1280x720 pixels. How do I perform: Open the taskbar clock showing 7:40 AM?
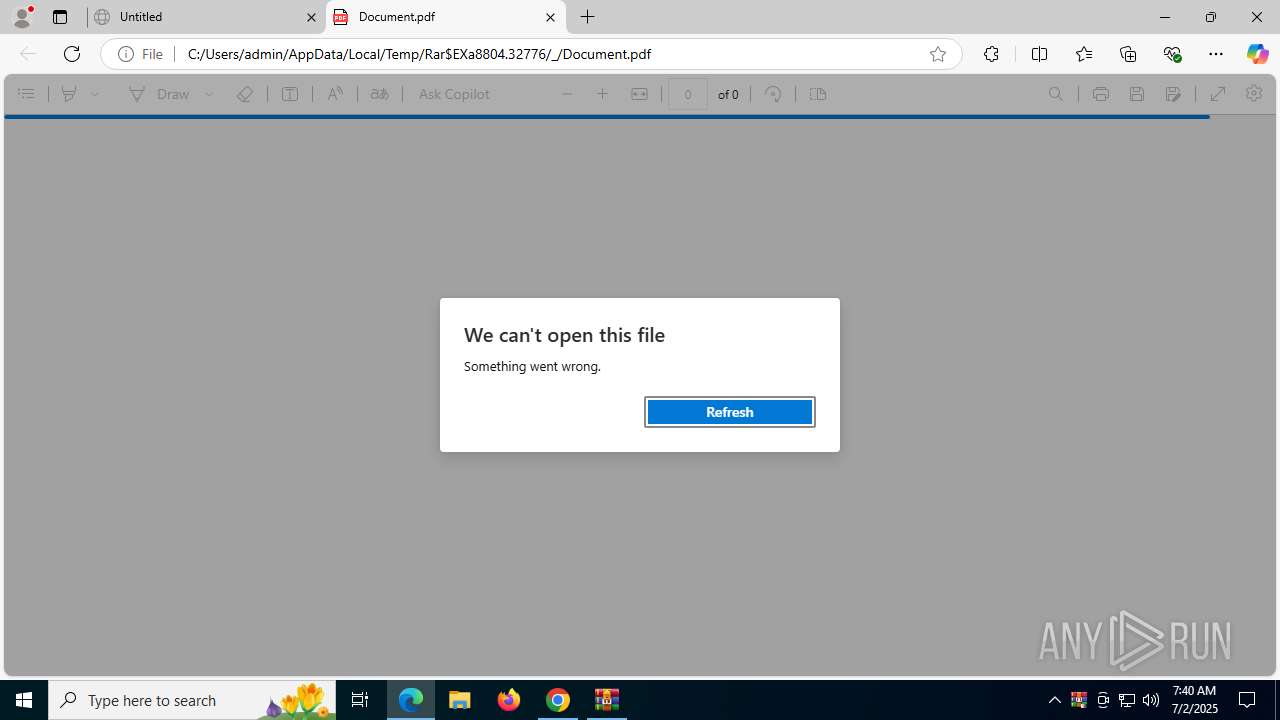pyautogui.click(x=1193, y=700)
